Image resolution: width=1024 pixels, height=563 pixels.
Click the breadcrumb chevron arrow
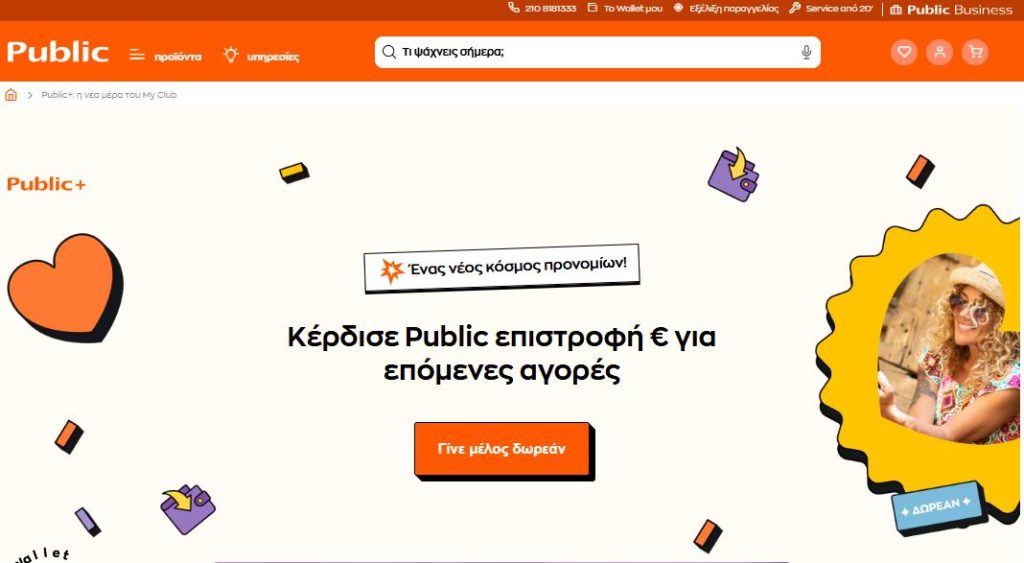coord(30,95)
